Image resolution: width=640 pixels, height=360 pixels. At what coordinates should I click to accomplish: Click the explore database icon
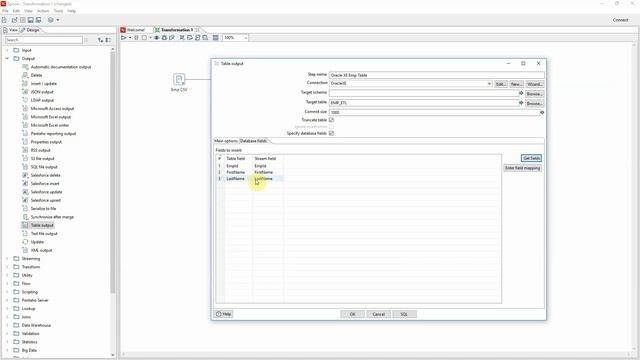[205, 38]
